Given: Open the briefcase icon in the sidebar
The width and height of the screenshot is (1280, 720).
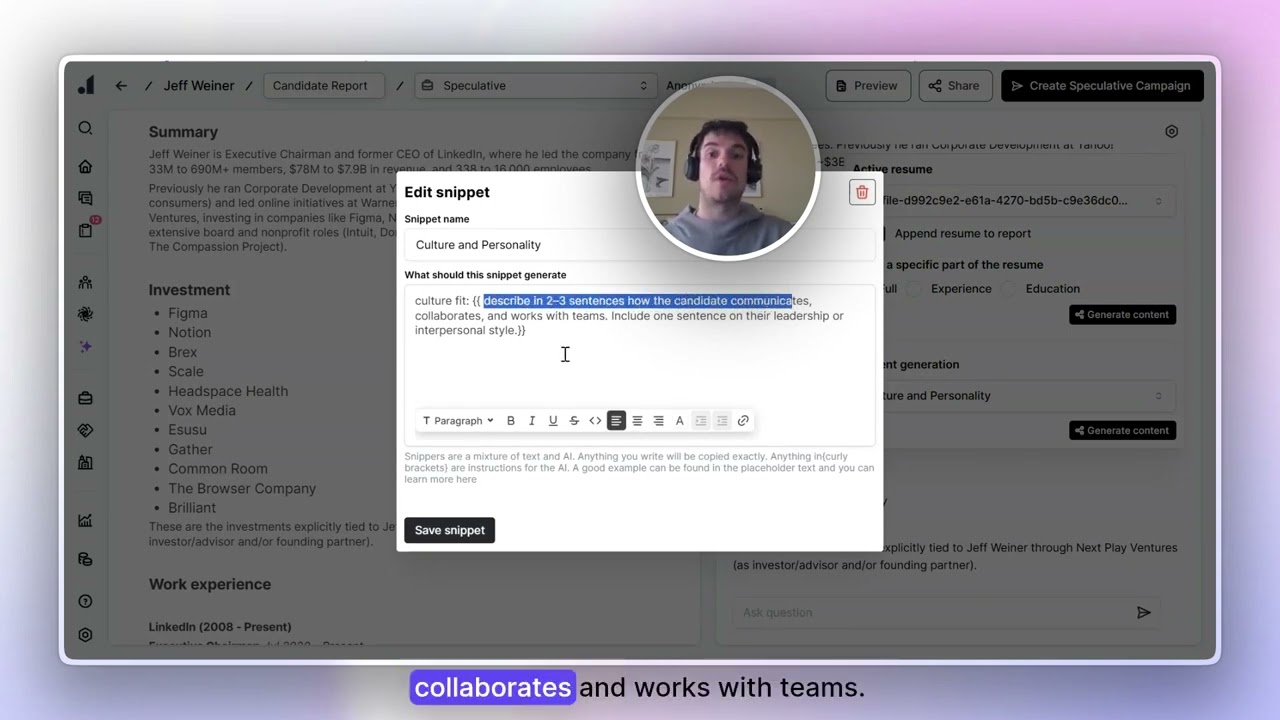Looking at the screenshot, I should (x=85, y=398).
